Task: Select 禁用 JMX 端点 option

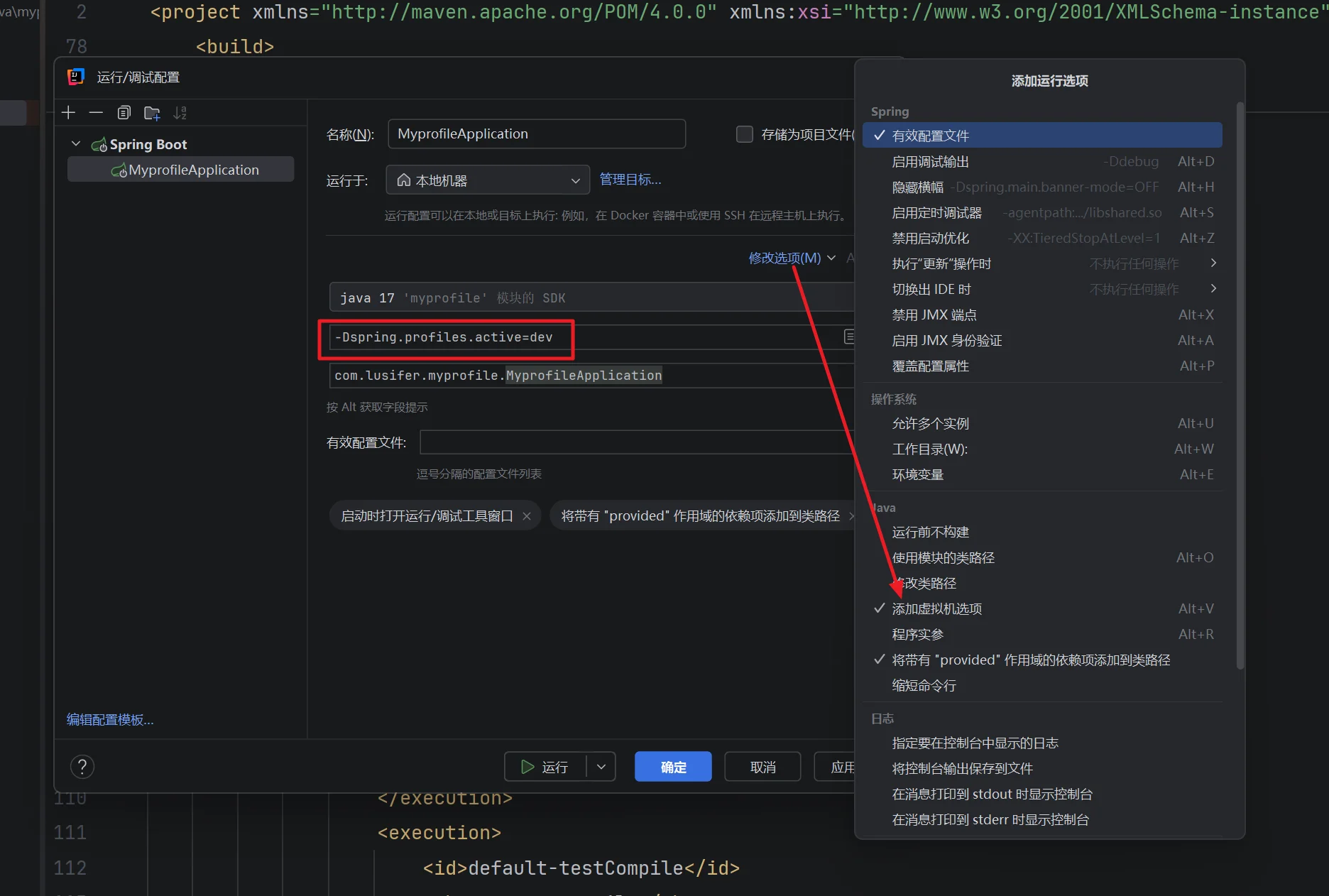Action: 1042,315
